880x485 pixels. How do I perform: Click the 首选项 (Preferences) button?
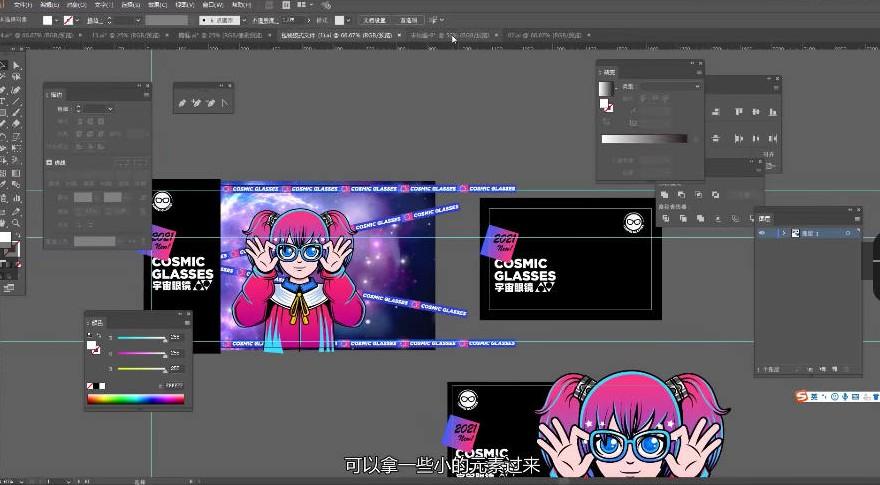point(409,20)
